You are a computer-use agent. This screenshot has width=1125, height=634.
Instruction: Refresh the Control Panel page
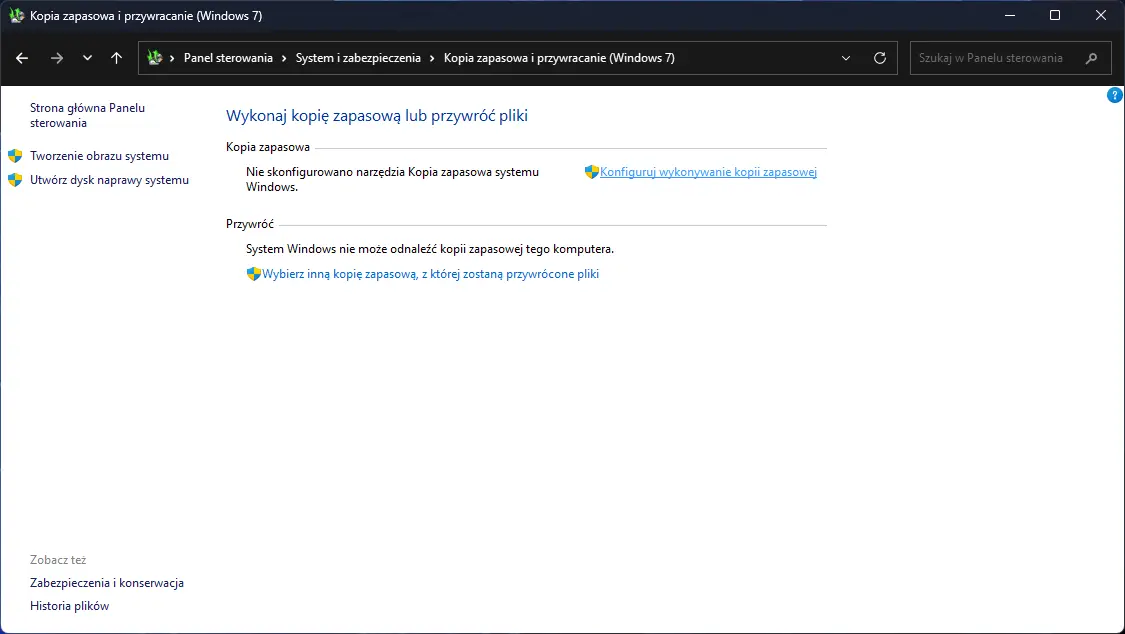(880, 58)
